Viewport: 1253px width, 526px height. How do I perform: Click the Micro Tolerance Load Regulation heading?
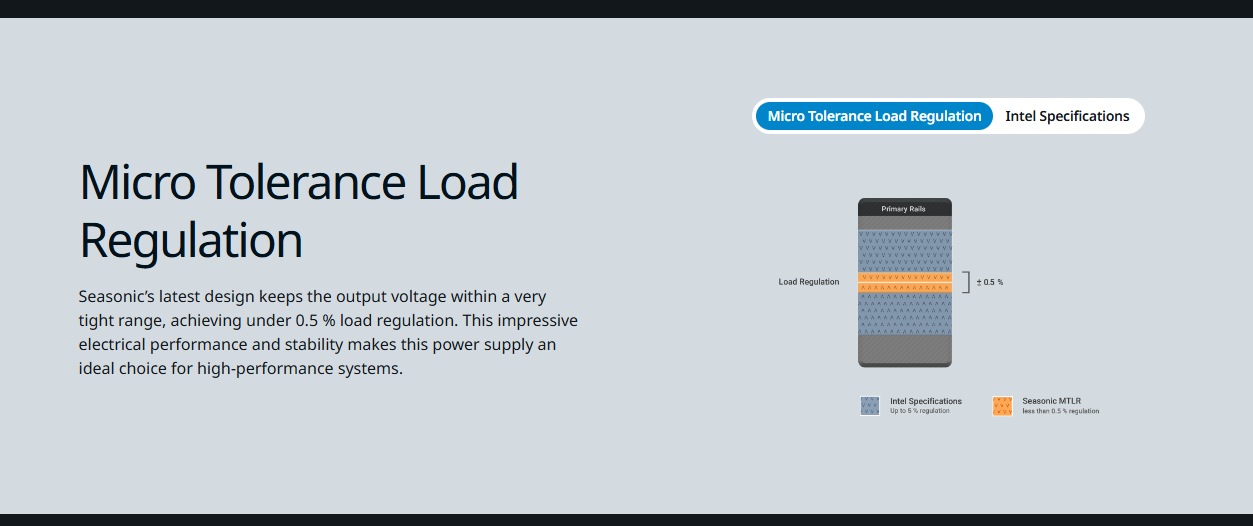coord(299,211)
